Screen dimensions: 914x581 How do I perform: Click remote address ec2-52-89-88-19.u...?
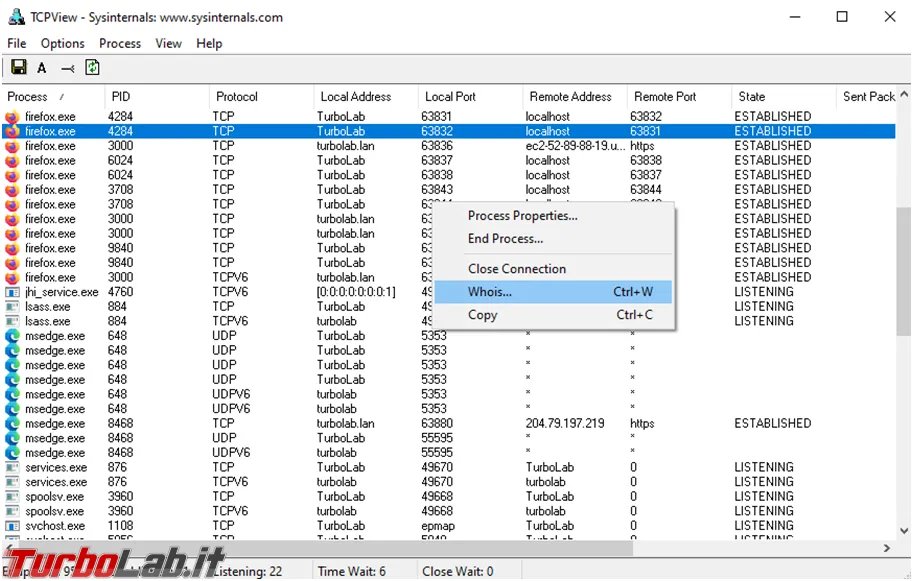575,146
